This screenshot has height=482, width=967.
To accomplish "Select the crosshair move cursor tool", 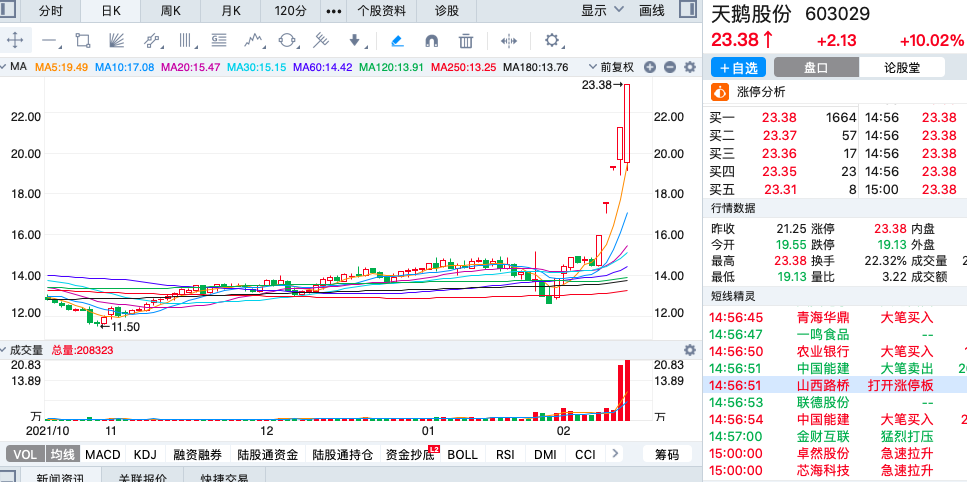I will [15, 41].
